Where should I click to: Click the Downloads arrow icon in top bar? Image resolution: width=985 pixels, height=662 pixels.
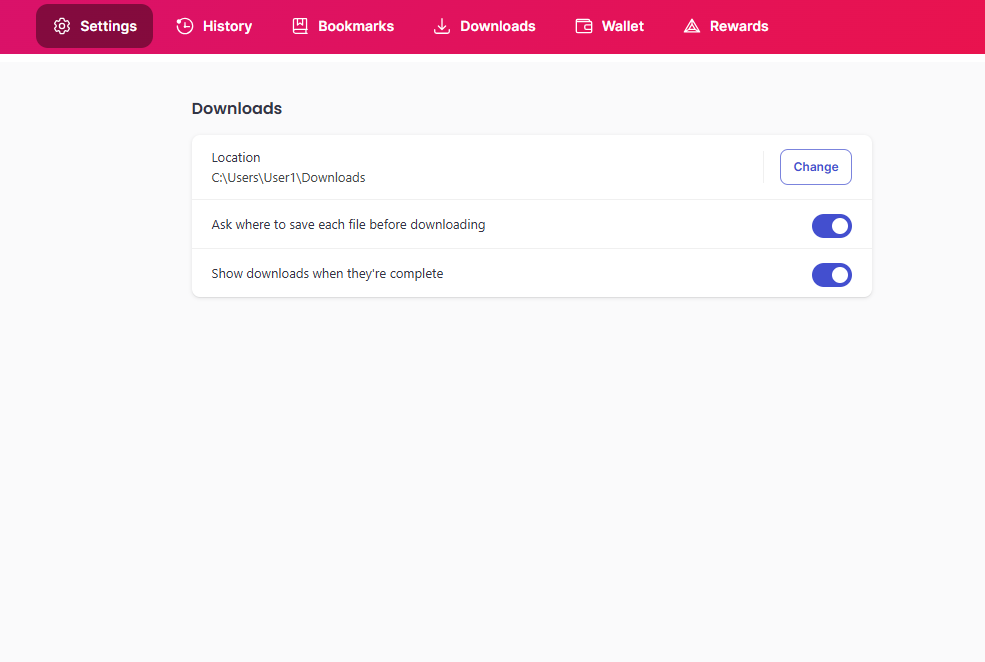click(442, 26)
